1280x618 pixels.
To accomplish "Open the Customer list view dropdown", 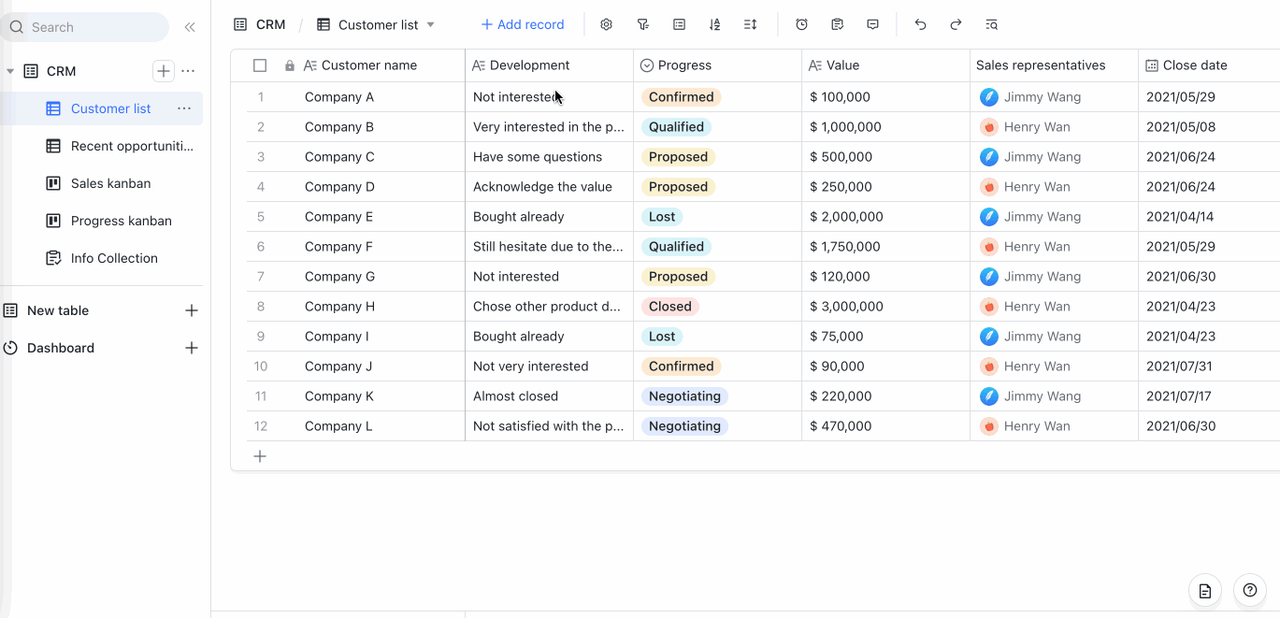I will click(431, 25).
